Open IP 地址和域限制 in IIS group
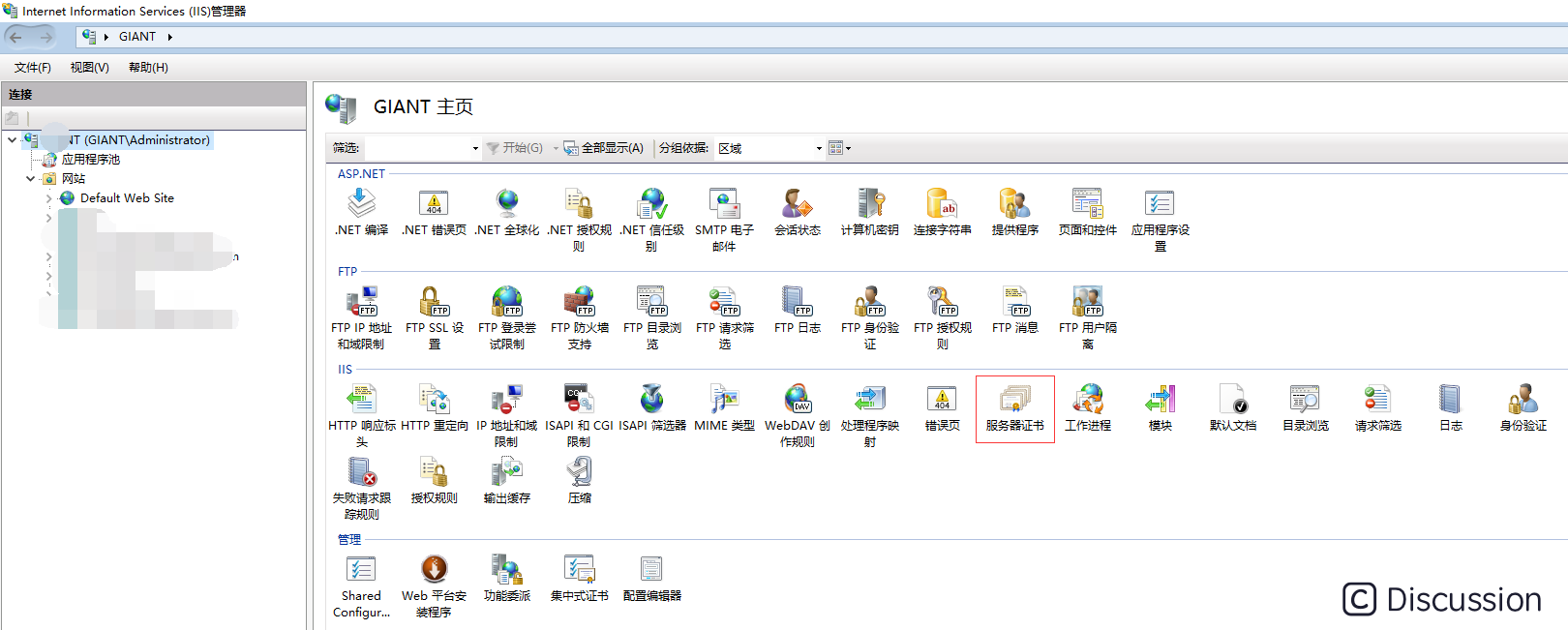This screenshot has height=630, width=1568. click(x=506, y=415)
